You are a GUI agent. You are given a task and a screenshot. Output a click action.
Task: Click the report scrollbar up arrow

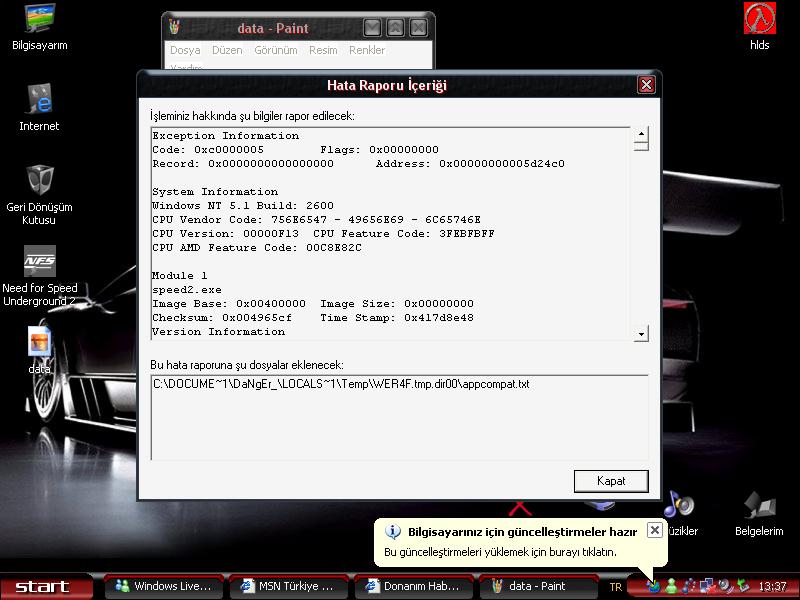coord(641,134)
